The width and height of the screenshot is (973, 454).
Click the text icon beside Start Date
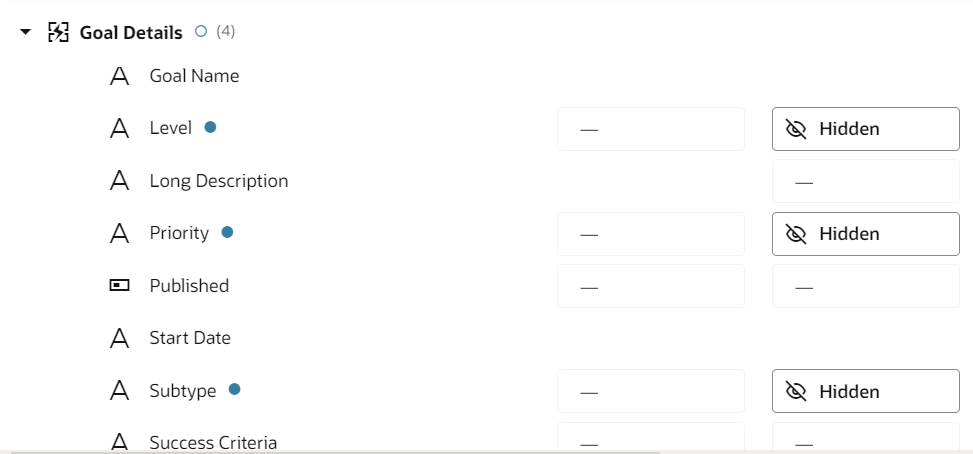[119, 338]
